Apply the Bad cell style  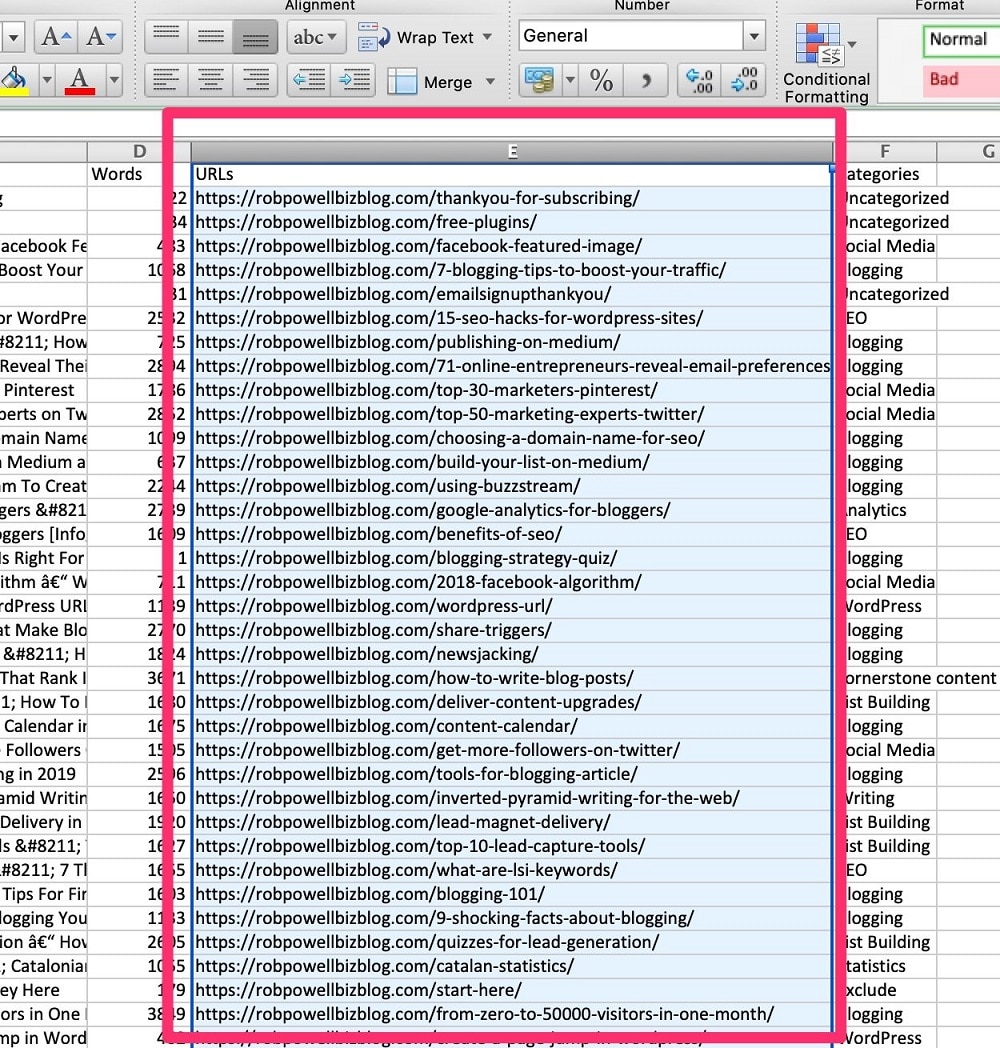(x=961, y=79)
